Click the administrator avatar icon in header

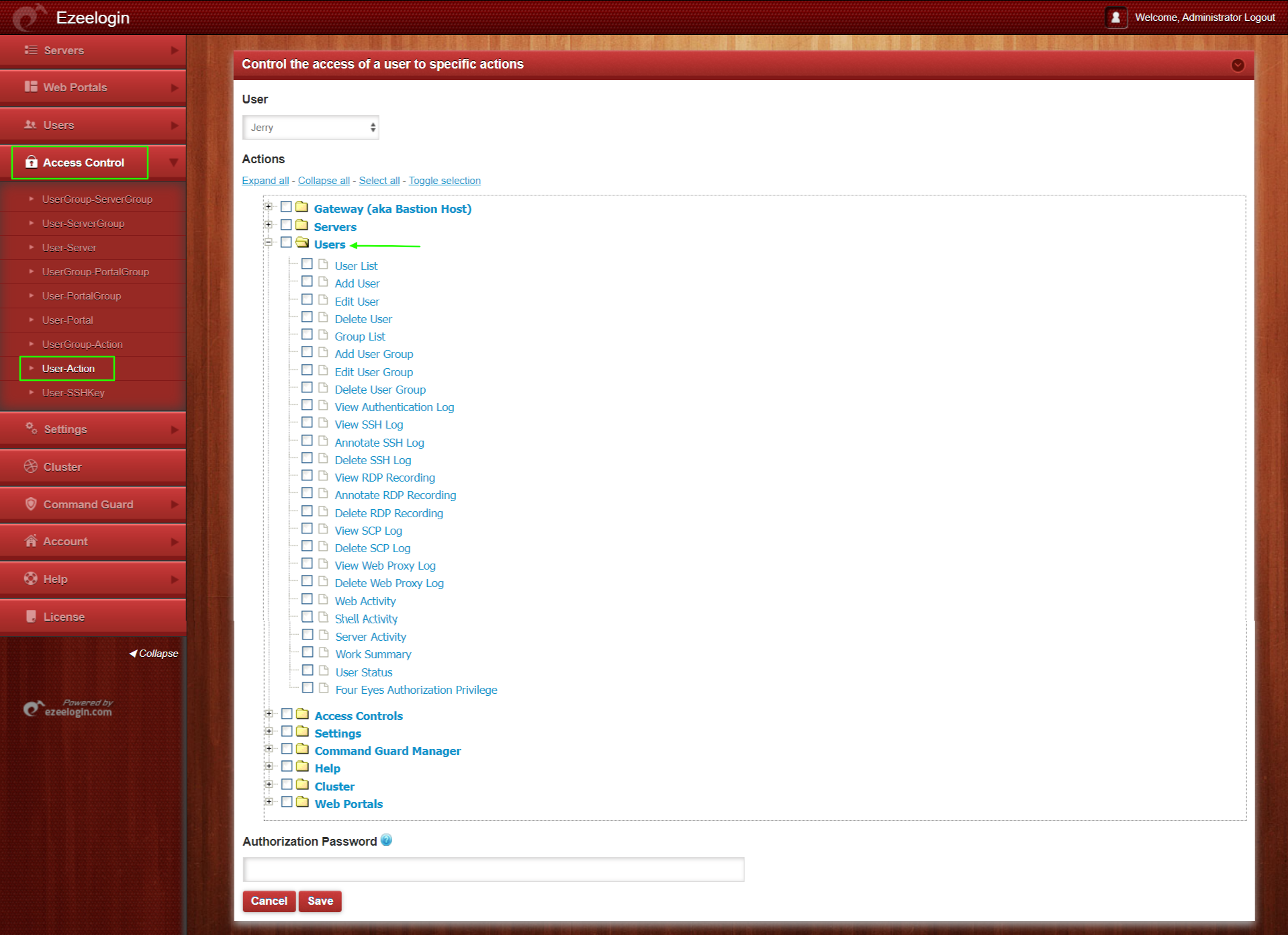pos(1115,17)
